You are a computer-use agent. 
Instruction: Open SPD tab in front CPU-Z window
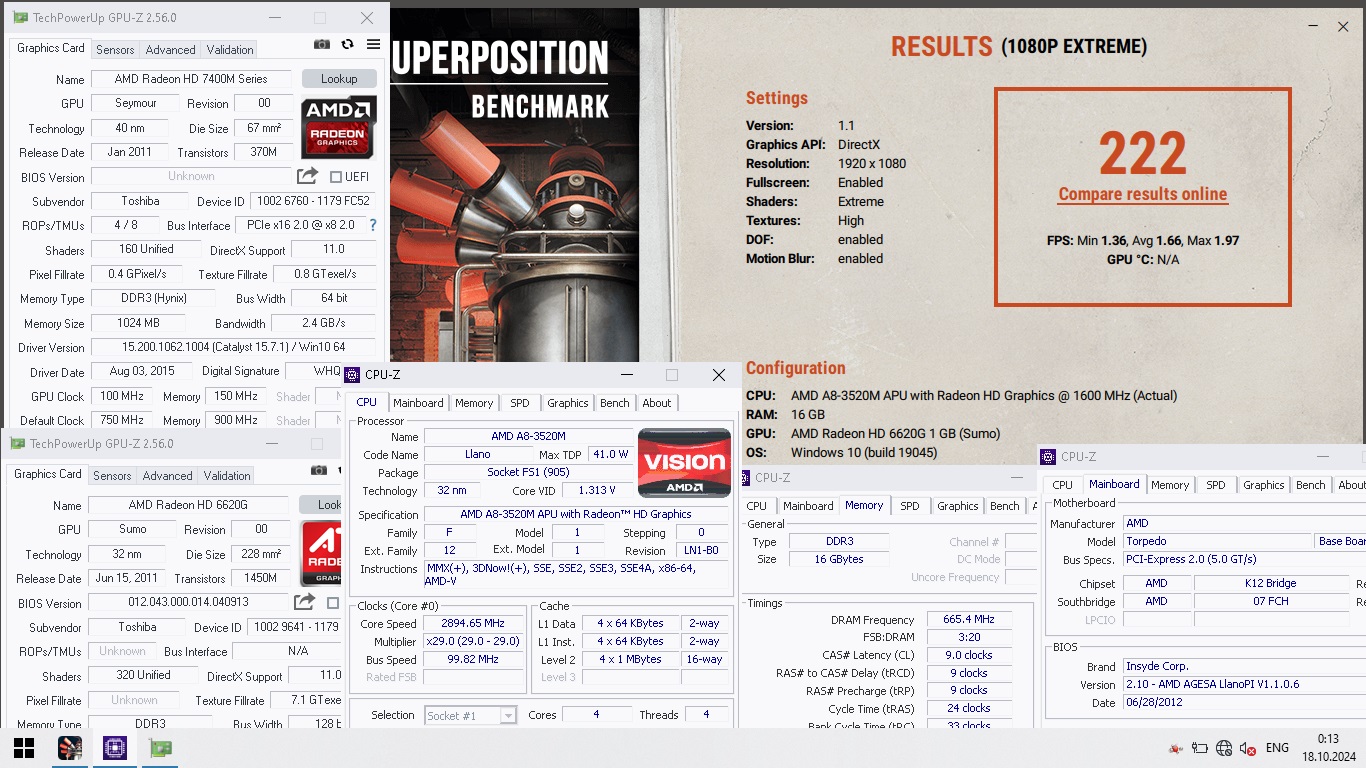[520, 403]
